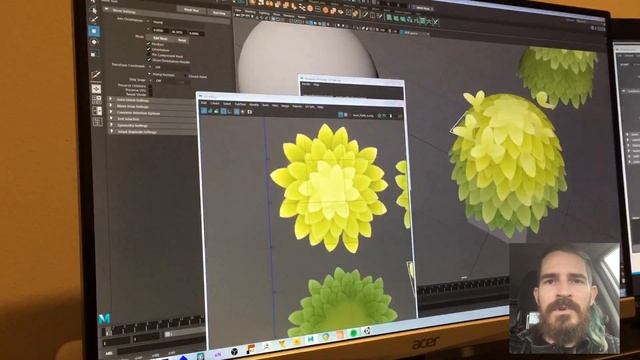Click the Tool Help button
The height and width of the screenshot is (360, 640).
click(219, 13)
